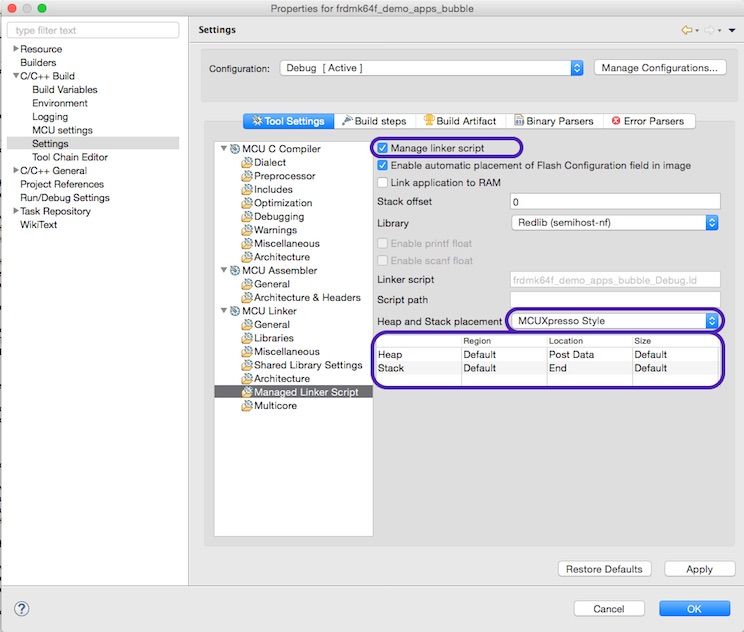Open the view menu triangle icon
The height and width of the screenshot is (632, 744).
[732, 30]
